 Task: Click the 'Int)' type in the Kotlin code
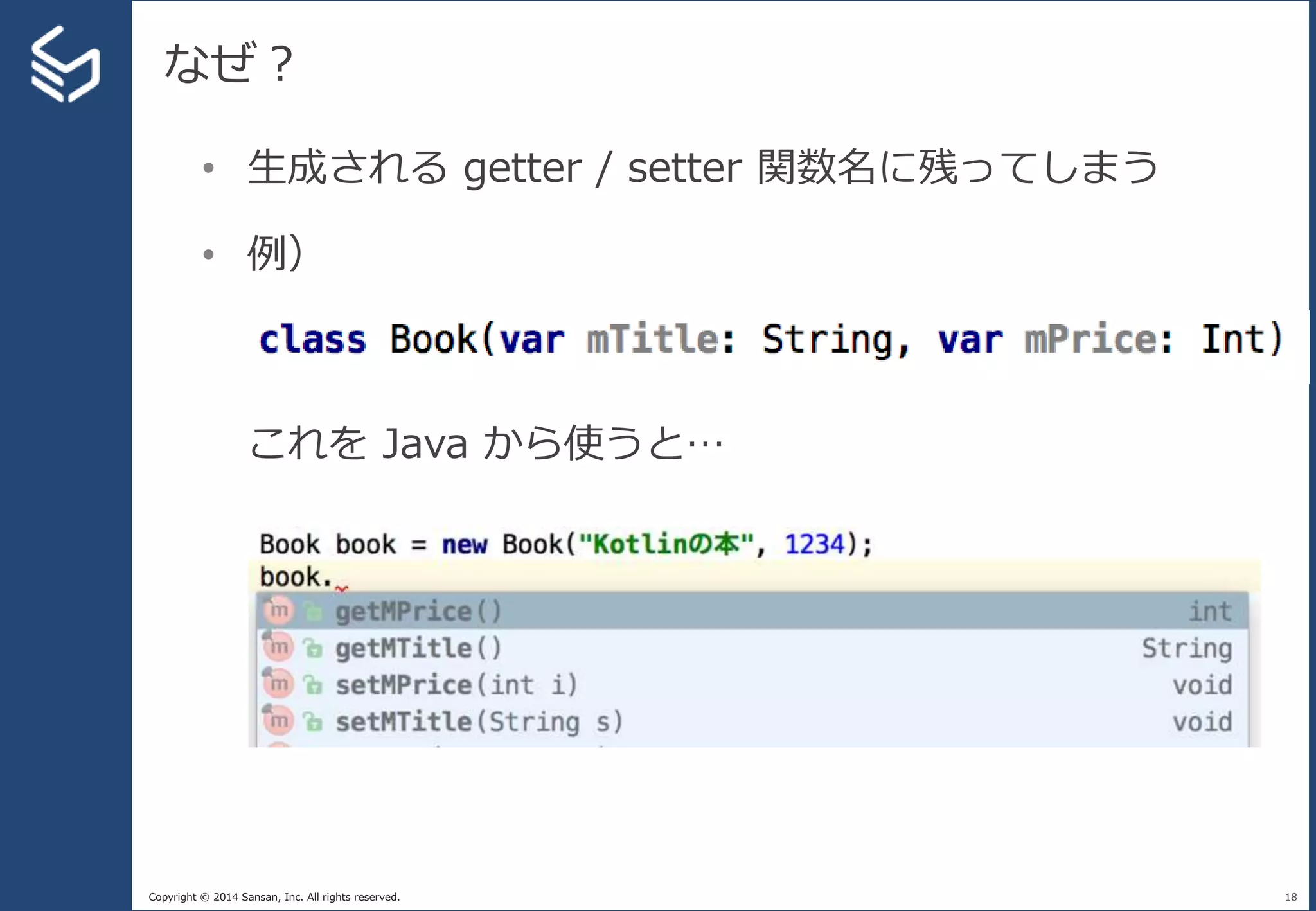[x=1242, y=339]
